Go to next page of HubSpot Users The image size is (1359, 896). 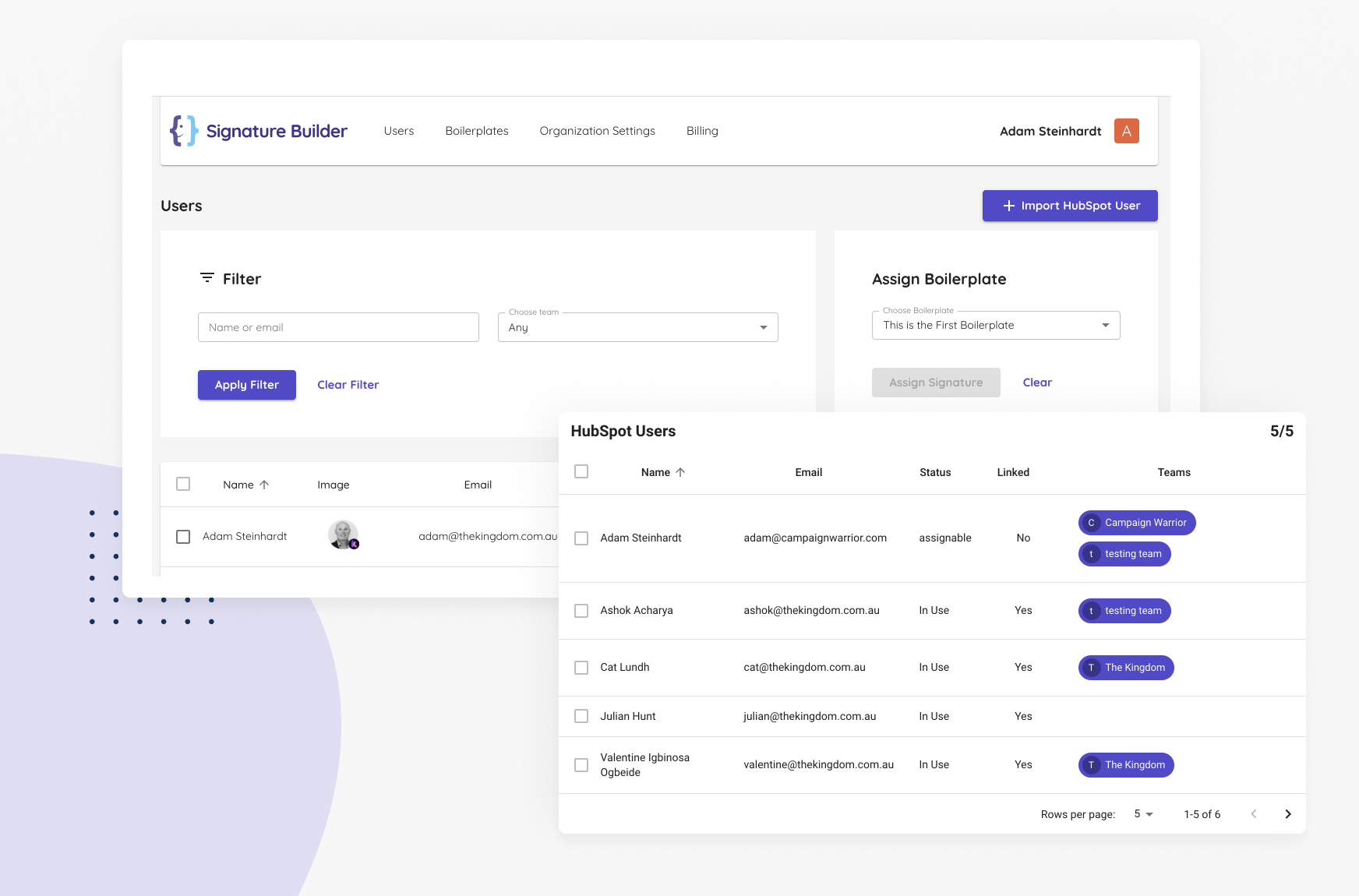[x=1288, y=813]
